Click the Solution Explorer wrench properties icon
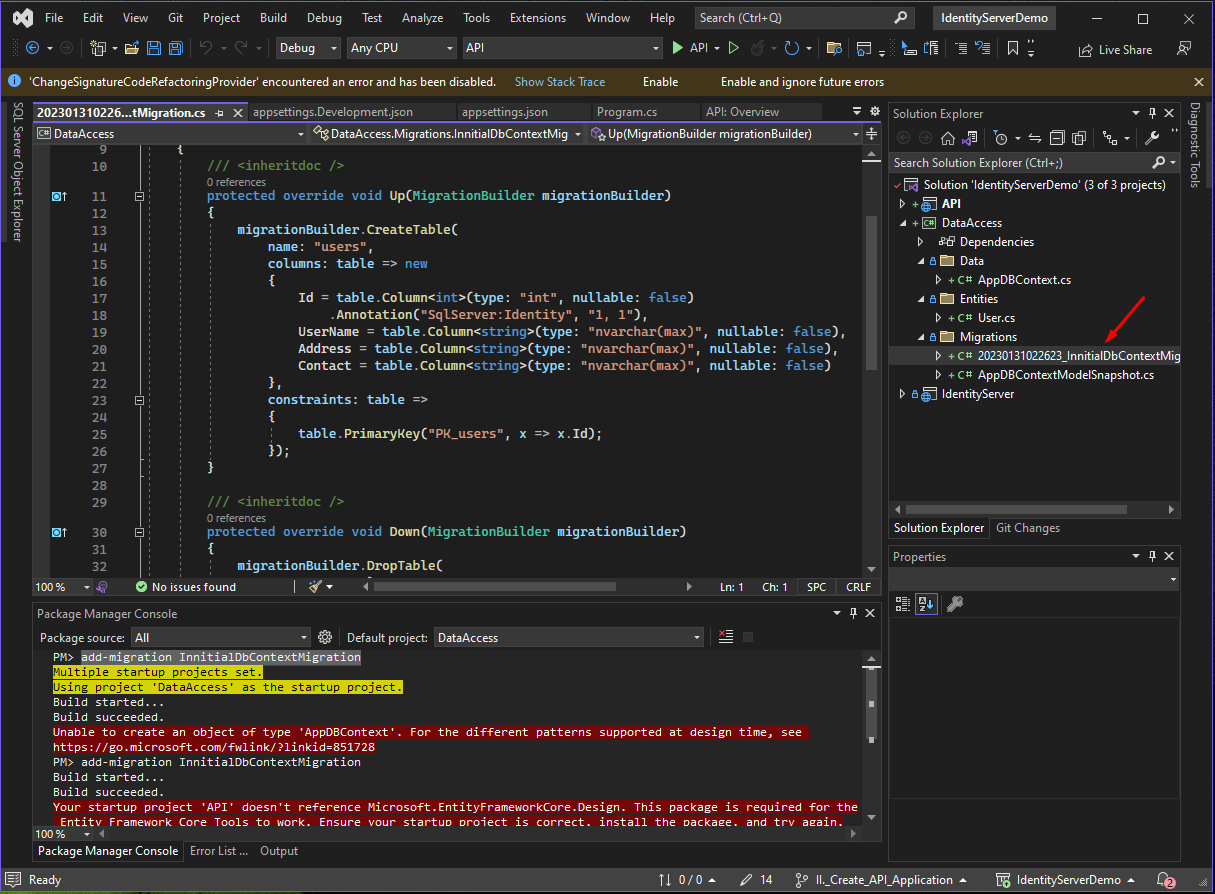Image resolution: width=1215 pixels, height=894 pixels. (1152, 138)
